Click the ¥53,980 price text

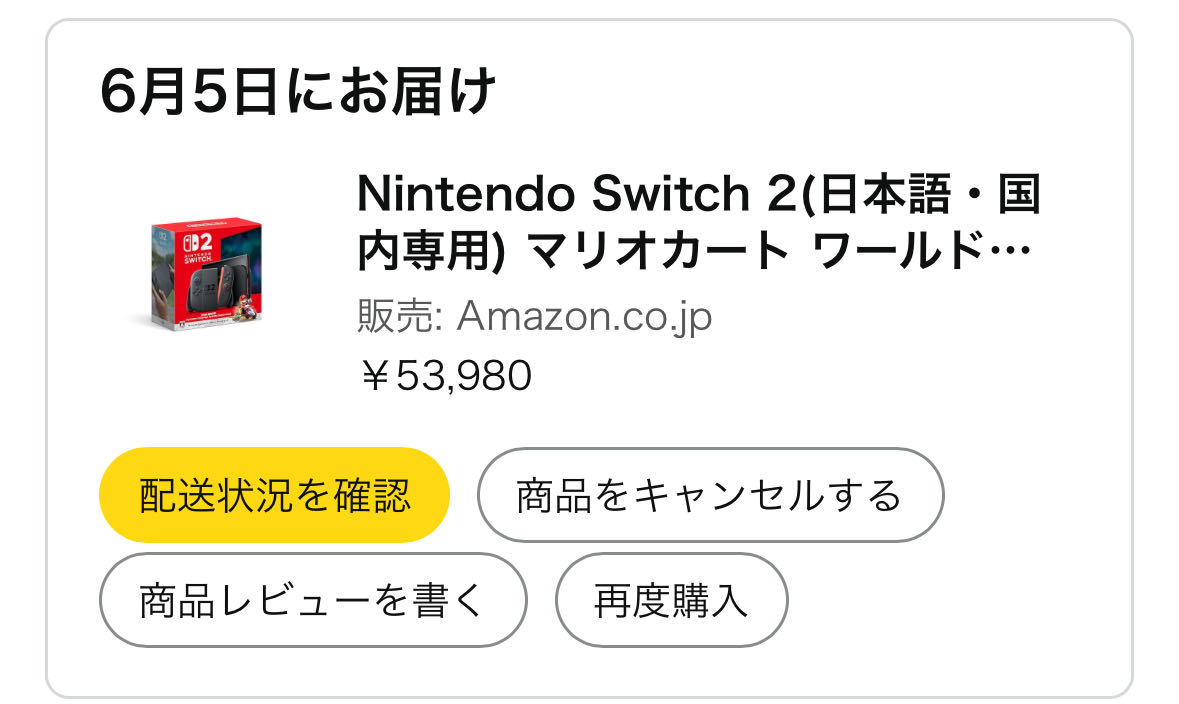point(445,375)
